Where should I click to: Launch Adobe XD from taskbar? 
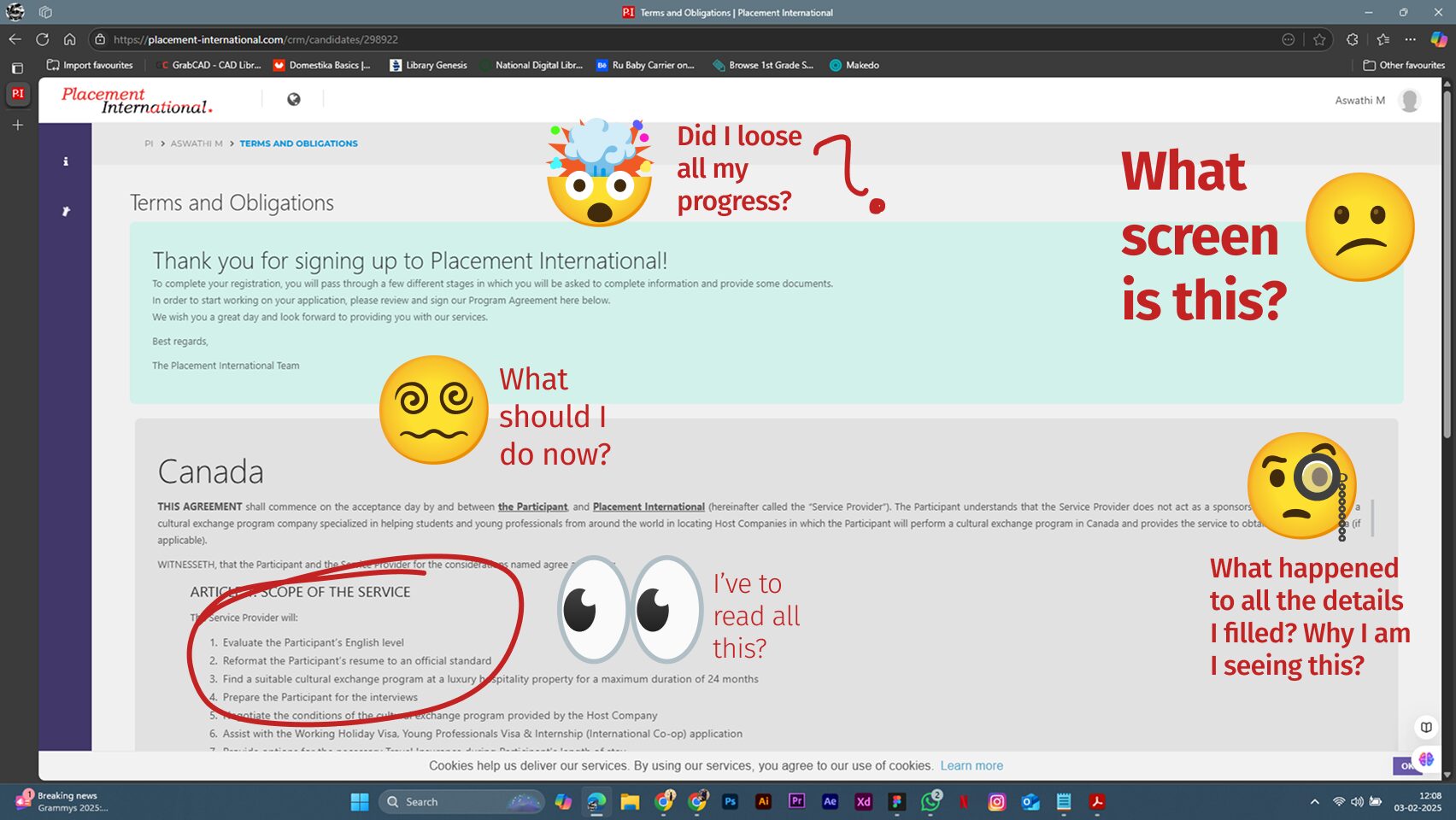[x=863, y=801]
